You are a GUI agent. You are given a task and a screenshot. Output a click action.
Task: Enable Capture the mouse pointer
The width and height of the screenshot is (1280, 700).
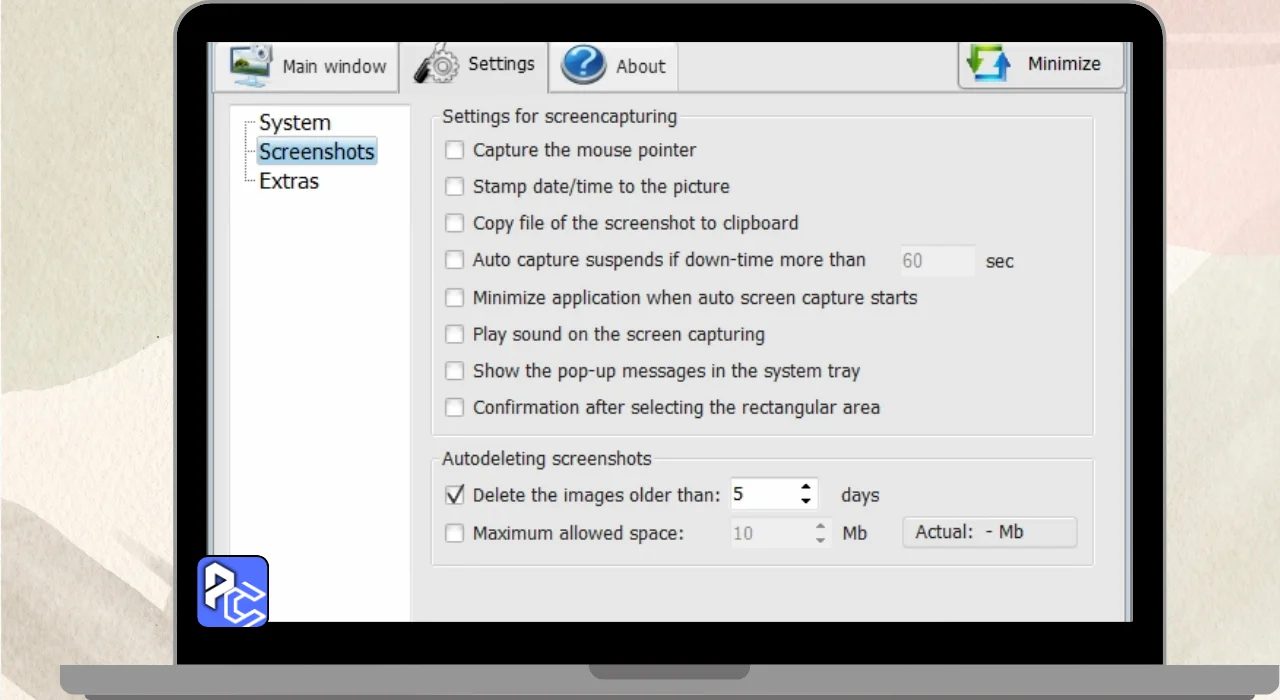coord(455,150)
